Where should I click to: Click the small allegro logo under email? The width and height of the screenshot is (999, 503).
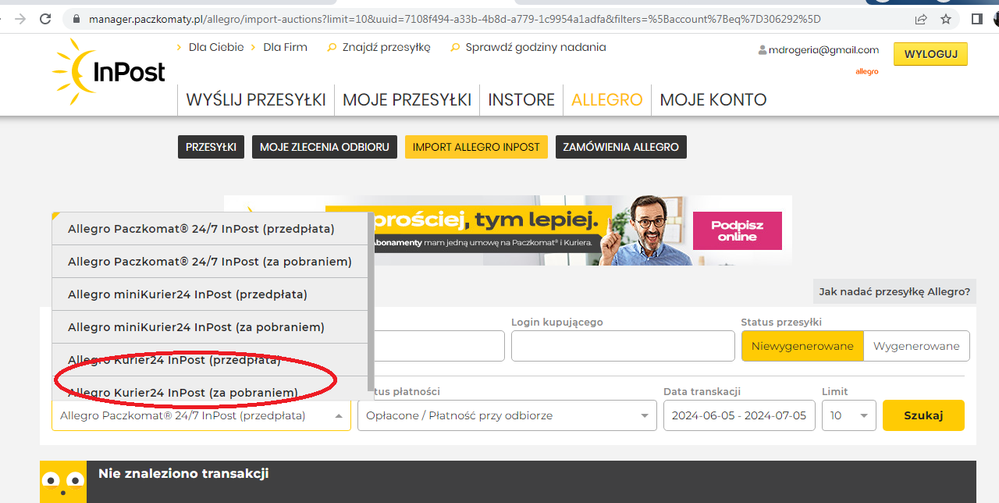(866, 71)
